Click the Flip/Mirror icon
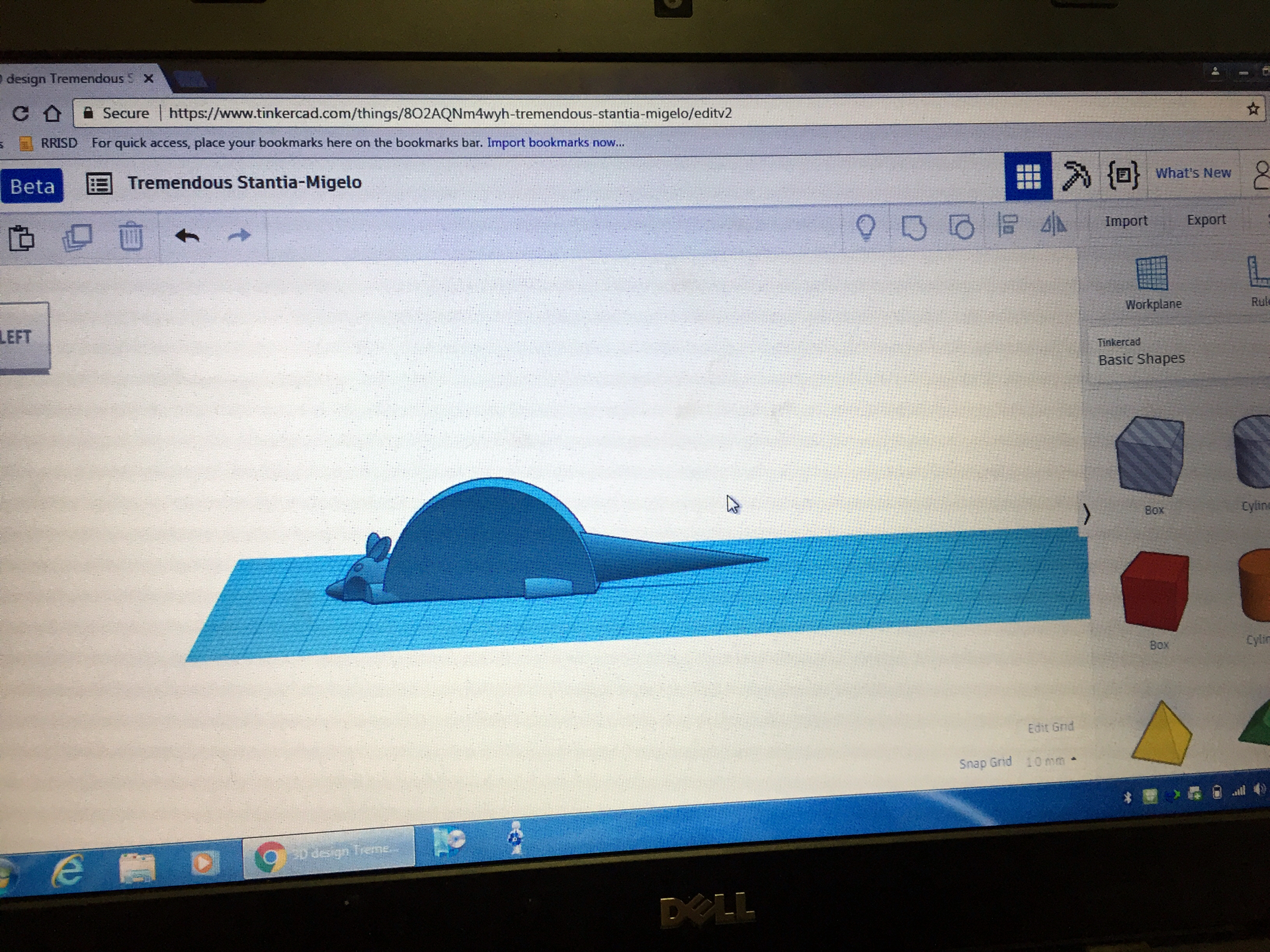 (1053, 223)
